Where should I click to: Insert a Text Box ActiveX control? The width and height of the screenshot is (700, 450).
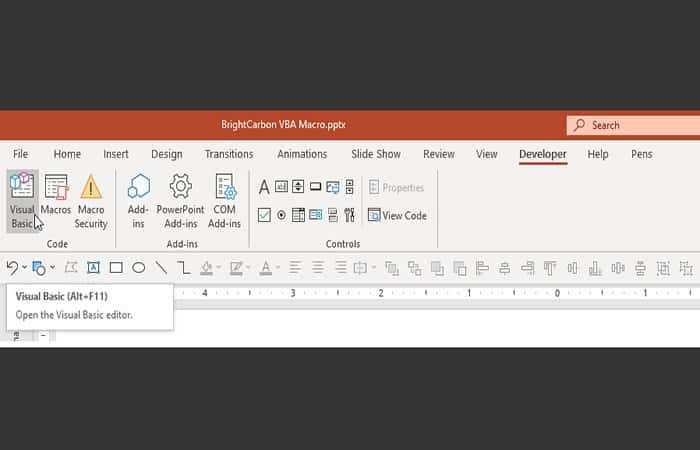(281, 187)
